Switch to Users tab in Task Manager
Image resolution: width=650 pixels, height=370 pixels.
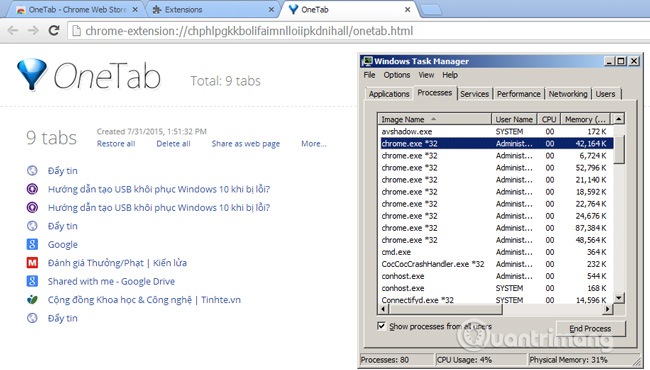tap(605, 94)
